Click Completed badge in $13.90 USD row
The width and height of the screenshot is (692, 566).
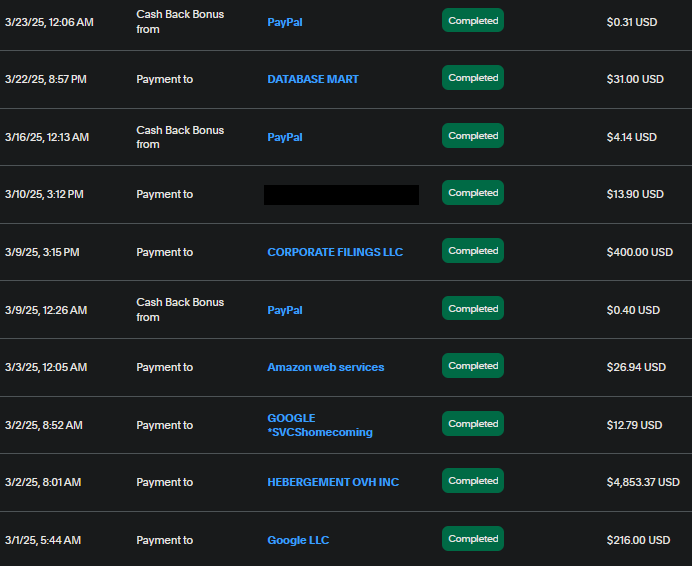pos(473,192)
